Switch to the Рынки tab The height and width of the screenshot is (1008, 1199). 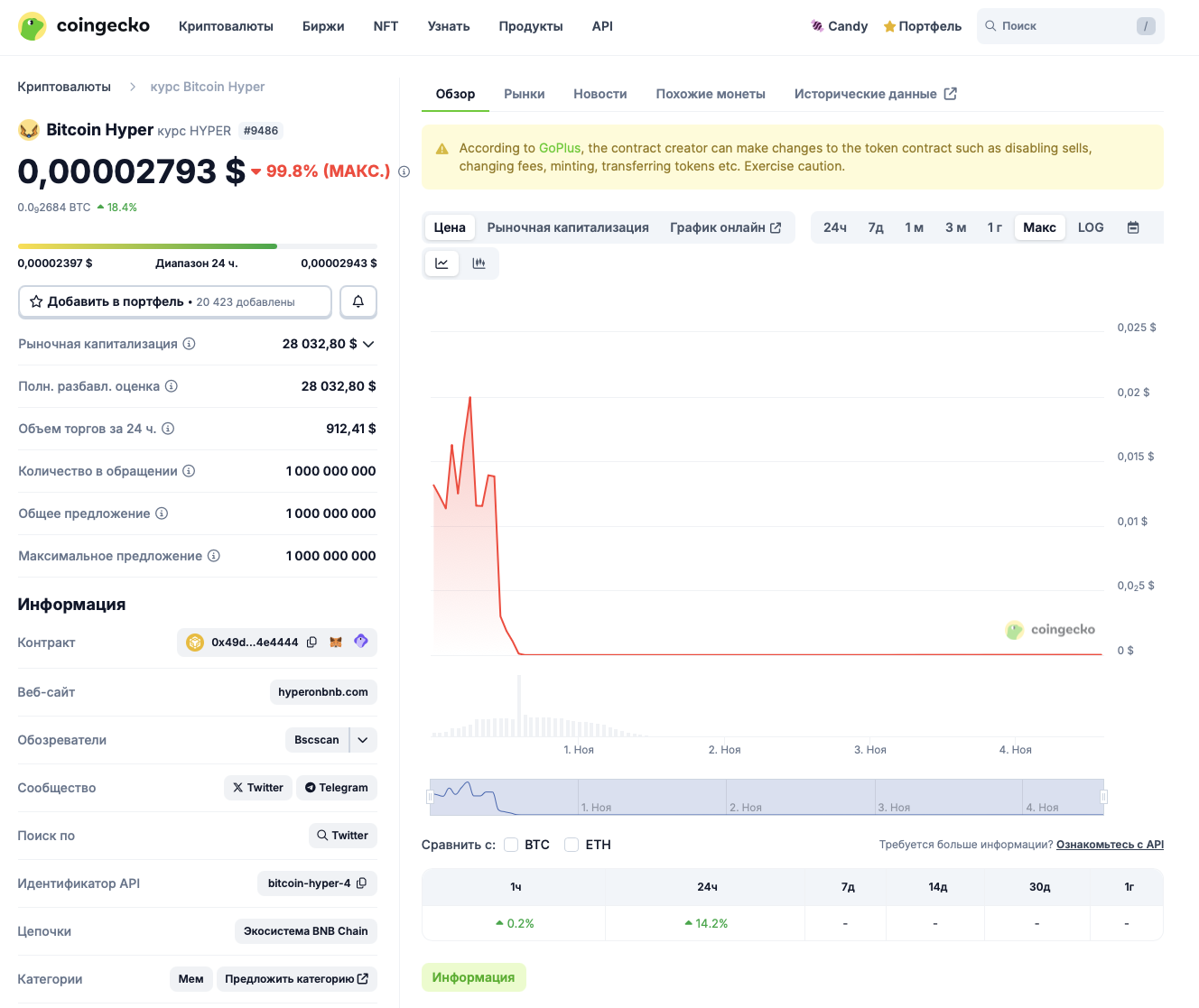pyautogui.click(x=524, y=93)
